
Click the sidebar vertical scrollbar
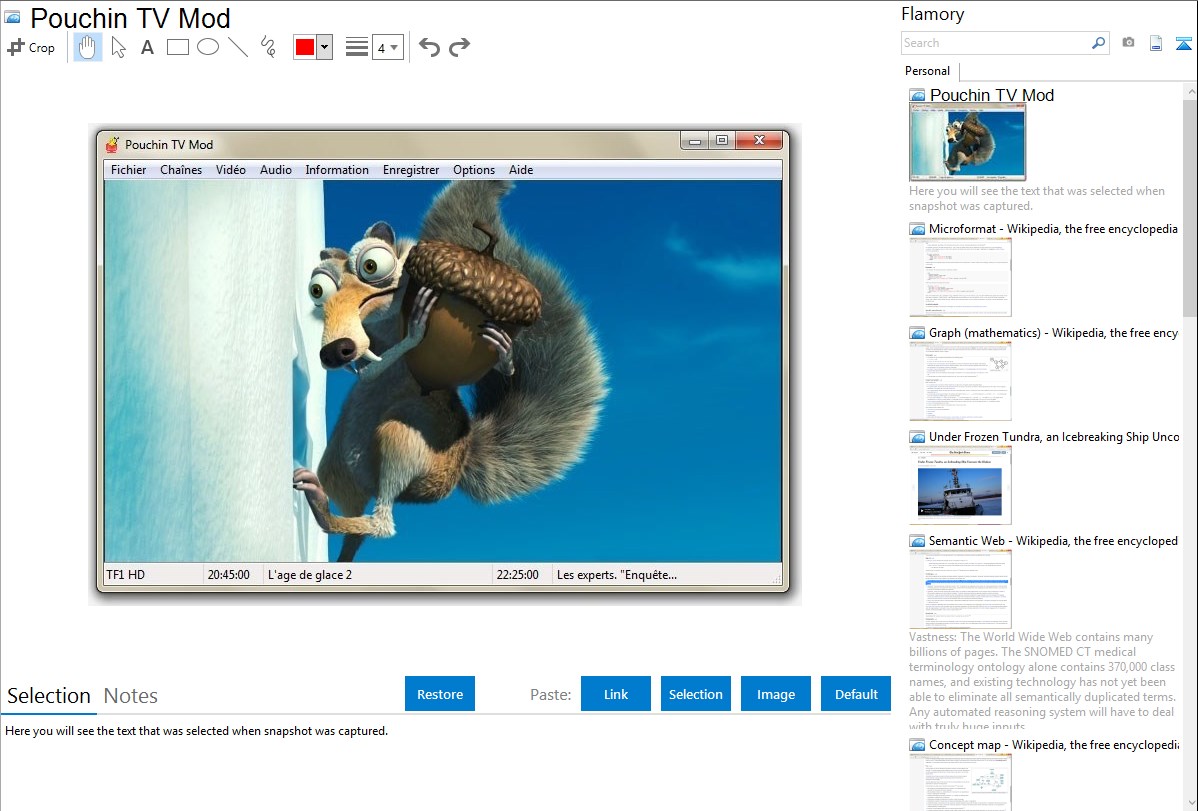[x=1190, y=206]
